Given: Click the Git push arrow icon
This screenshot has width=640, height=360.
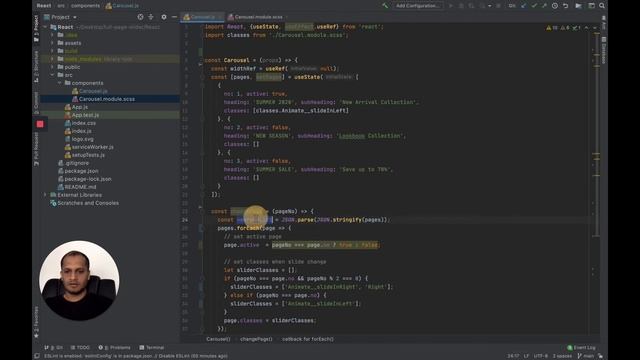Looking at the screenshot, I should (544, 6).
